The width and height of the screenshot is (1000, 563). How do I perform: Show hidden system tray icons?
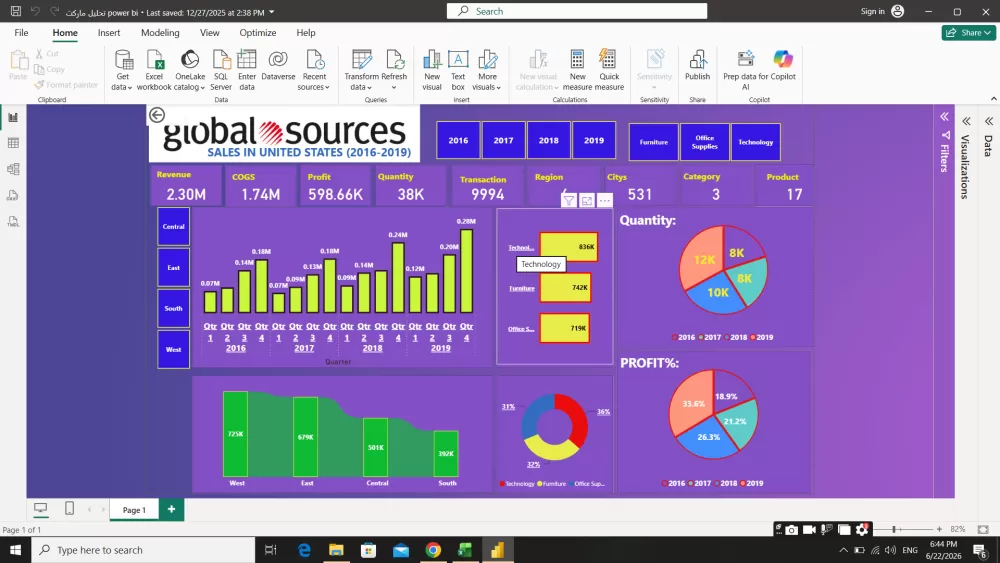tap(843, 550)
